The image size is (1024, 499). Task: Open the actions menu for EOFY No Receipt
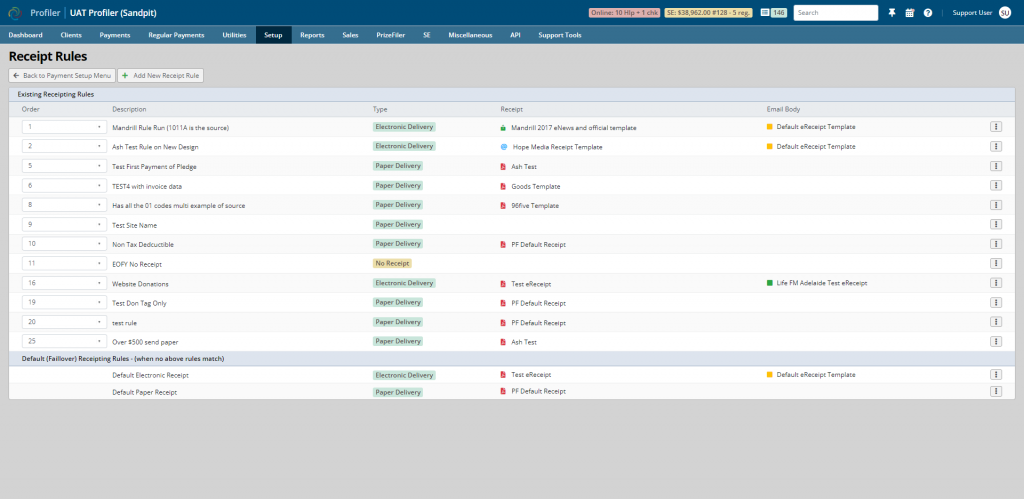click(x=996, y=263)
